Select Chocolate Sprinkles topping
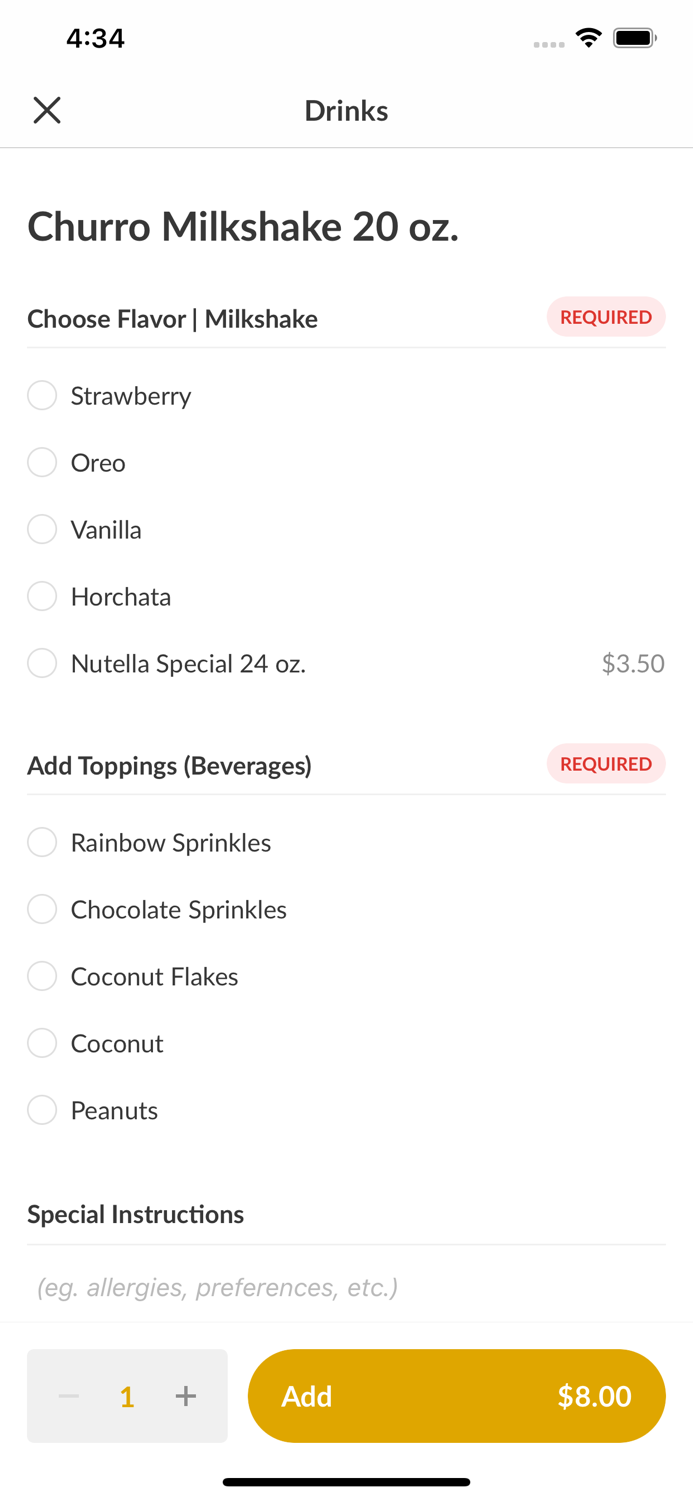693x1500 pixels. pos(42,910)
